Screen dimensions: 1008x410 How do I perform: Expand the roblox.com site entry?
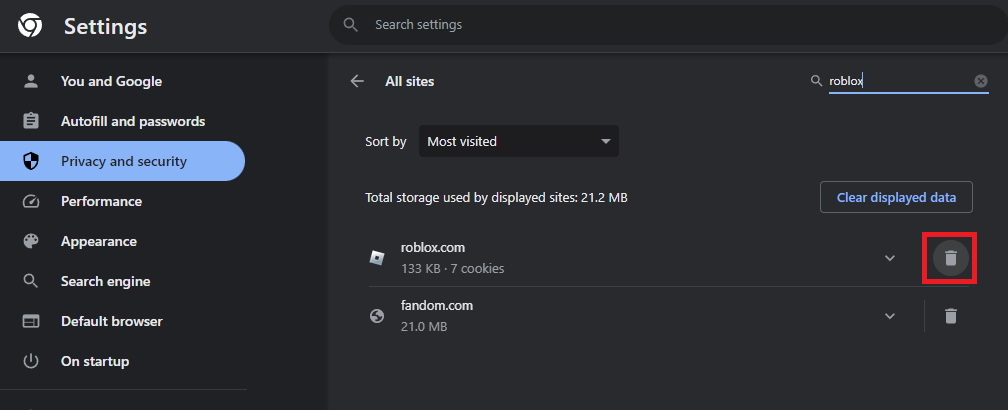(890, 258)
